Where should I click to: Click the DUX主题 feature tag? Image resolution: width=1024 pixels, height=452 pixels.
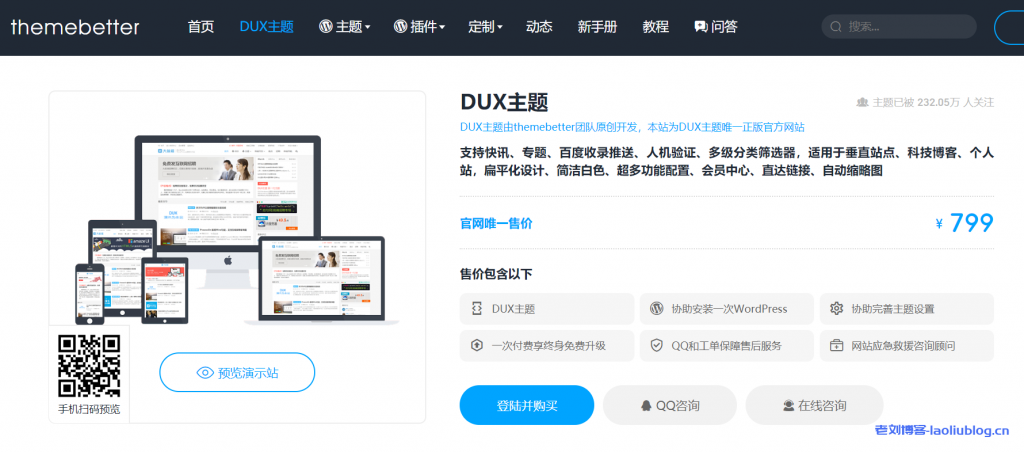(x=547, y=309)
